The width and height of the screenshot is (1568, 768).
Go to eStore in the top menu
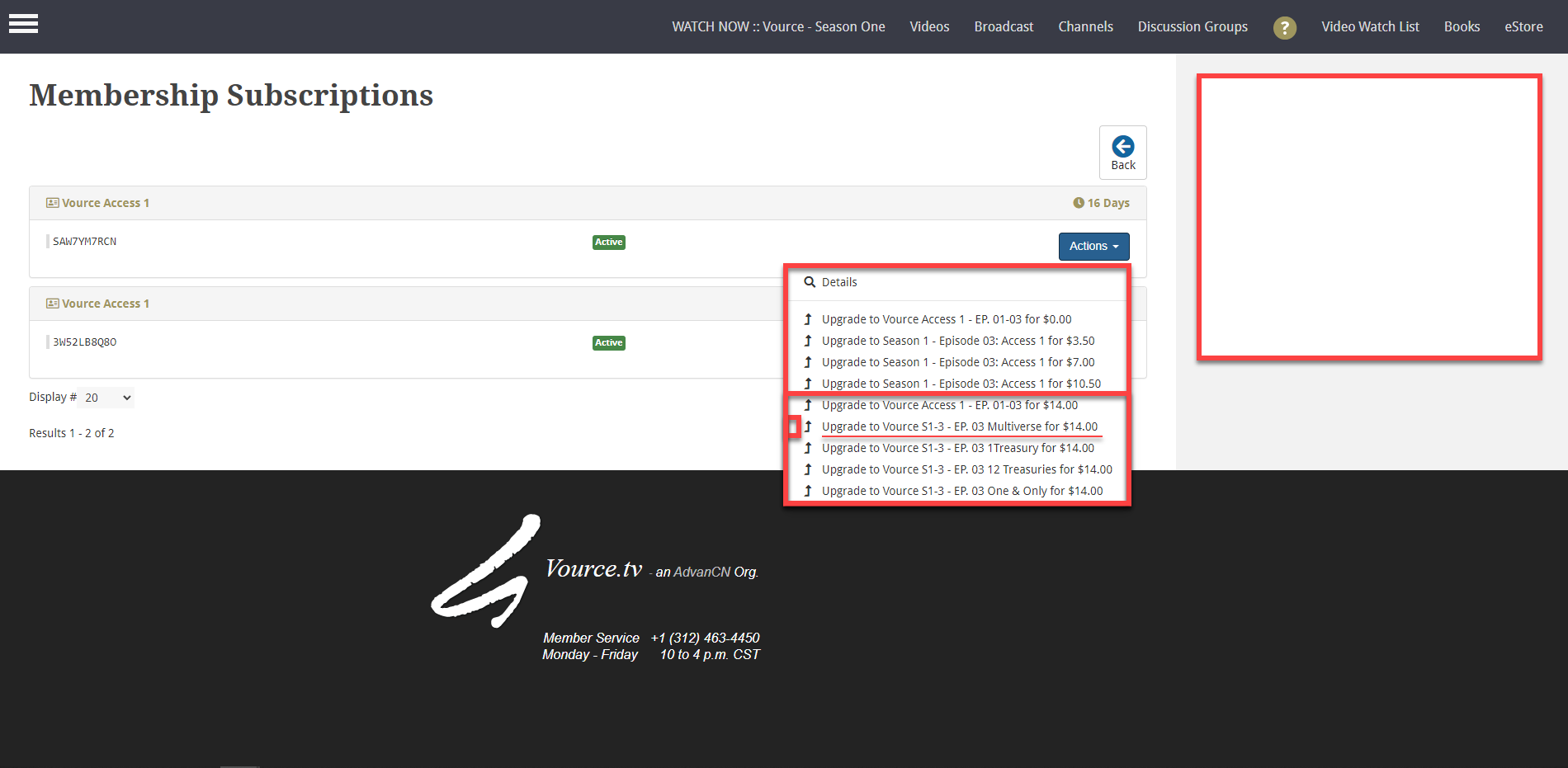(x=1523, y=26)
